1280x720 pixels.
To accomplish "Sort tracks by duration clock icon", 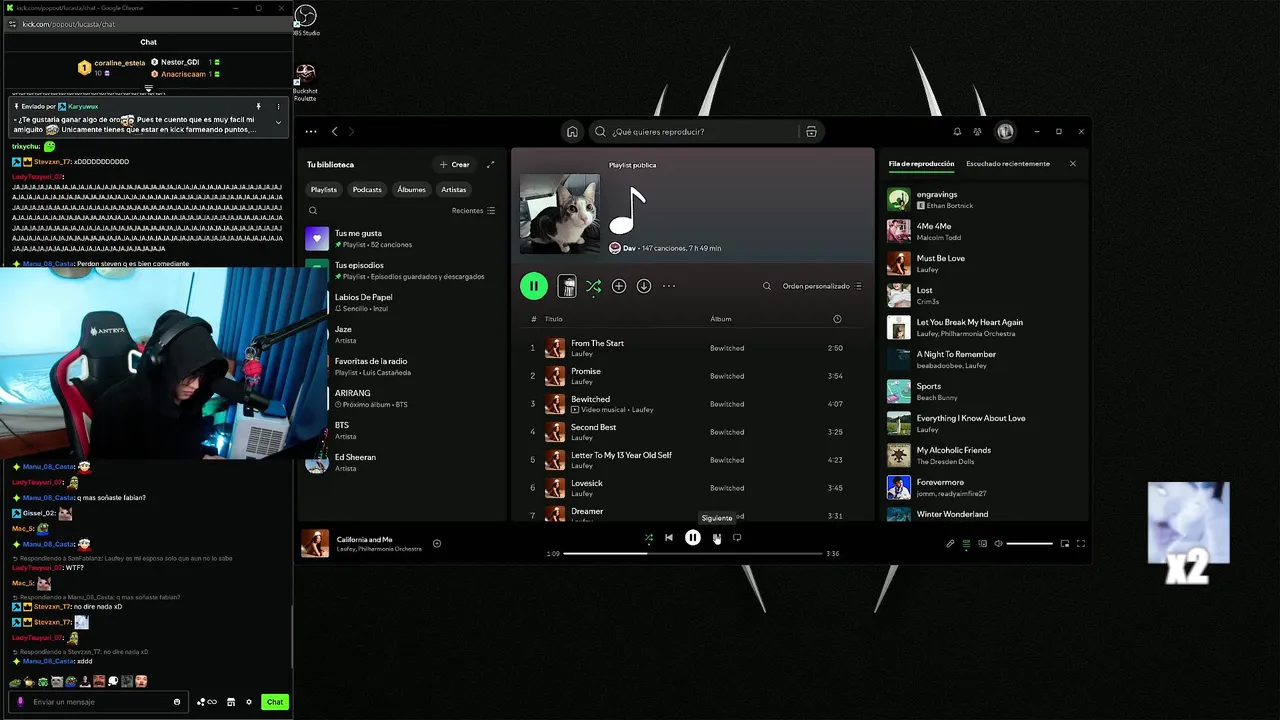I will pos(837,319).
